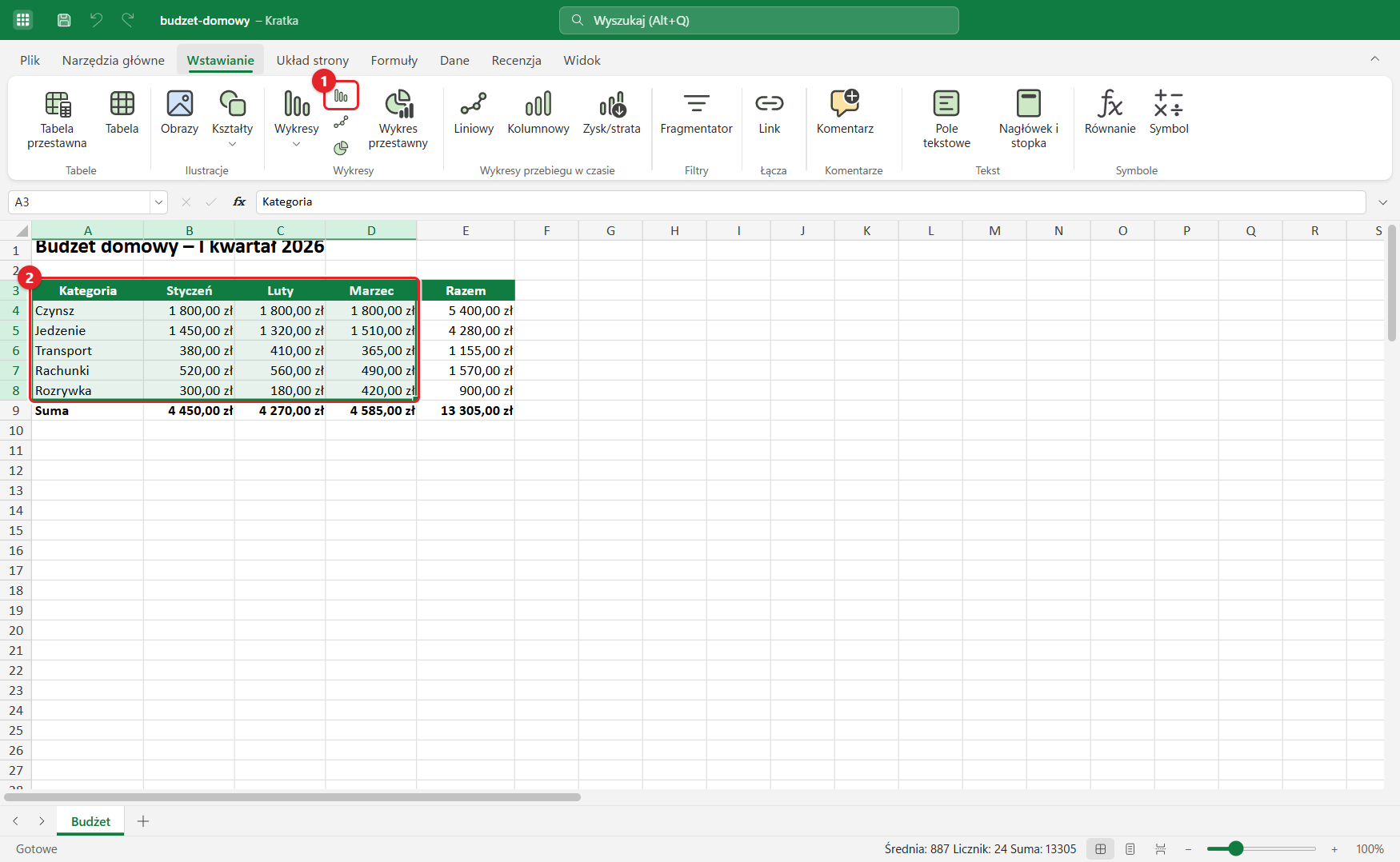Insert a Tabela table
Viewport: 1400px width, 862px height.
coord(122,112)
